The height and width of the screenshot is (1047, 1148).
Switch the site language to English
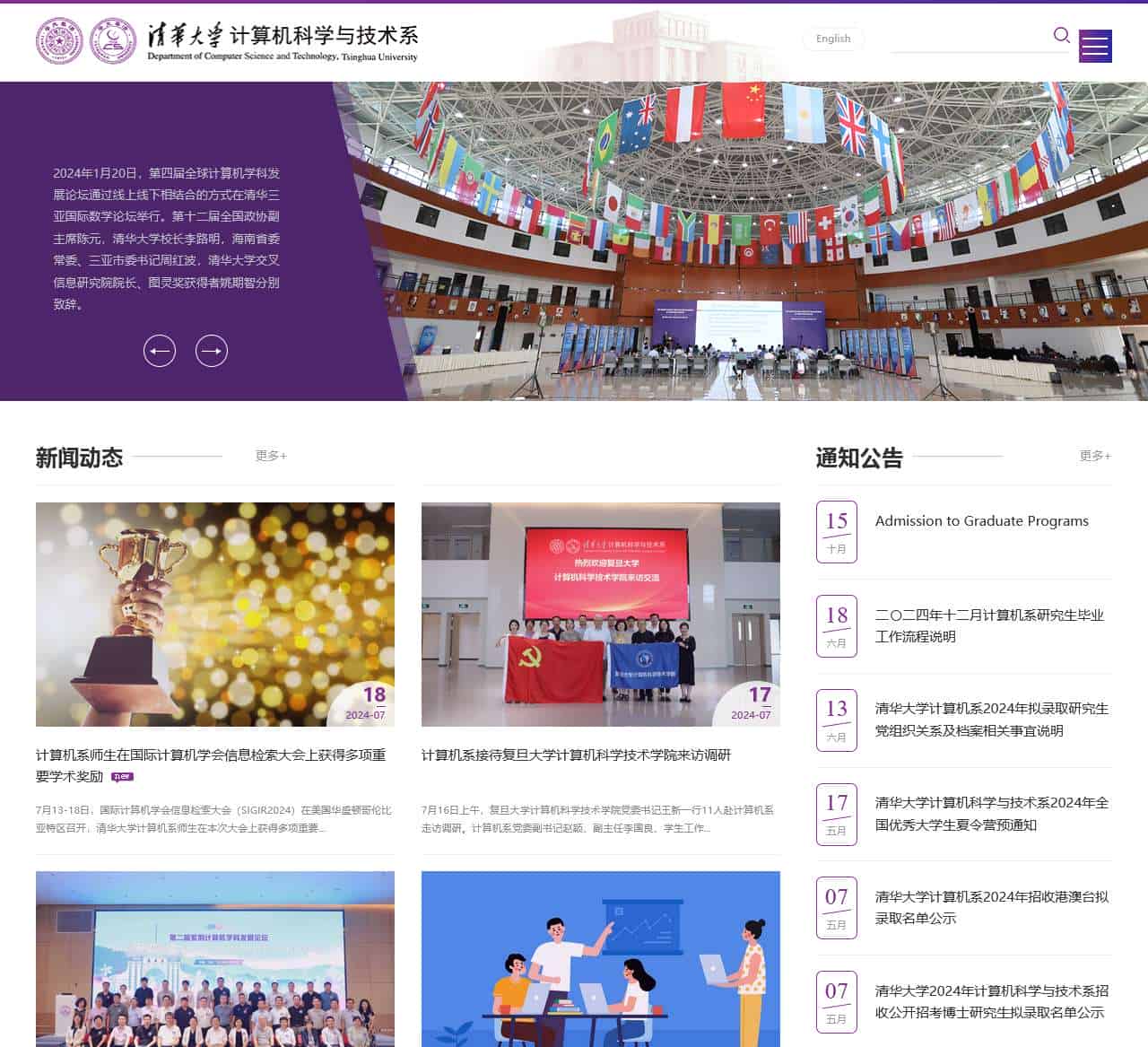pyautogui.click(x=832, y=39)
